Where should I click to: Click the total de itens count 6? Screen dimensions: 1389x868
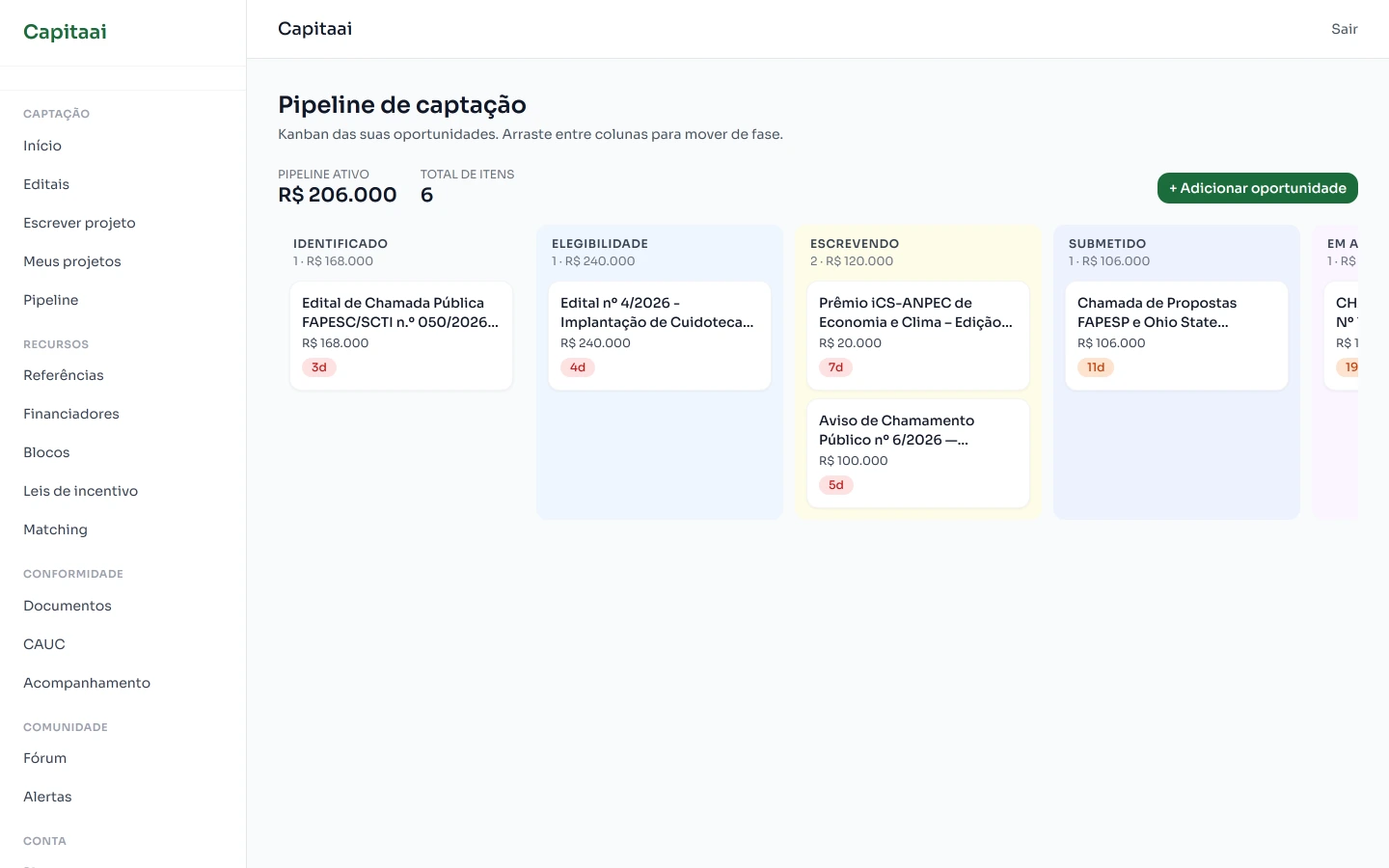tap(427, 195)
